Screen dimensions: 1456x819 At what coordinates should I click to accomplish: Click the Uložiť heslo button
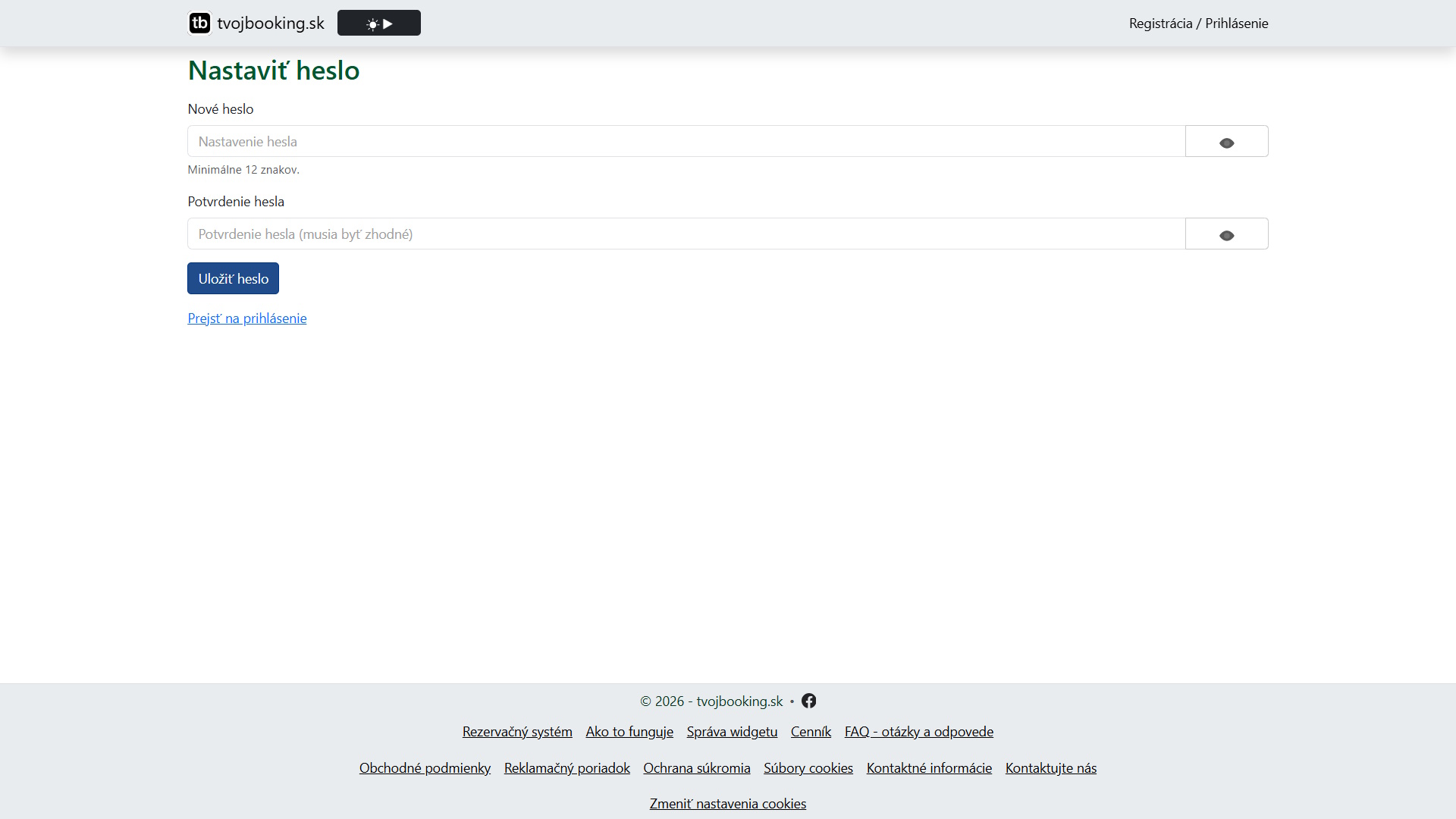tap(233, 278)
